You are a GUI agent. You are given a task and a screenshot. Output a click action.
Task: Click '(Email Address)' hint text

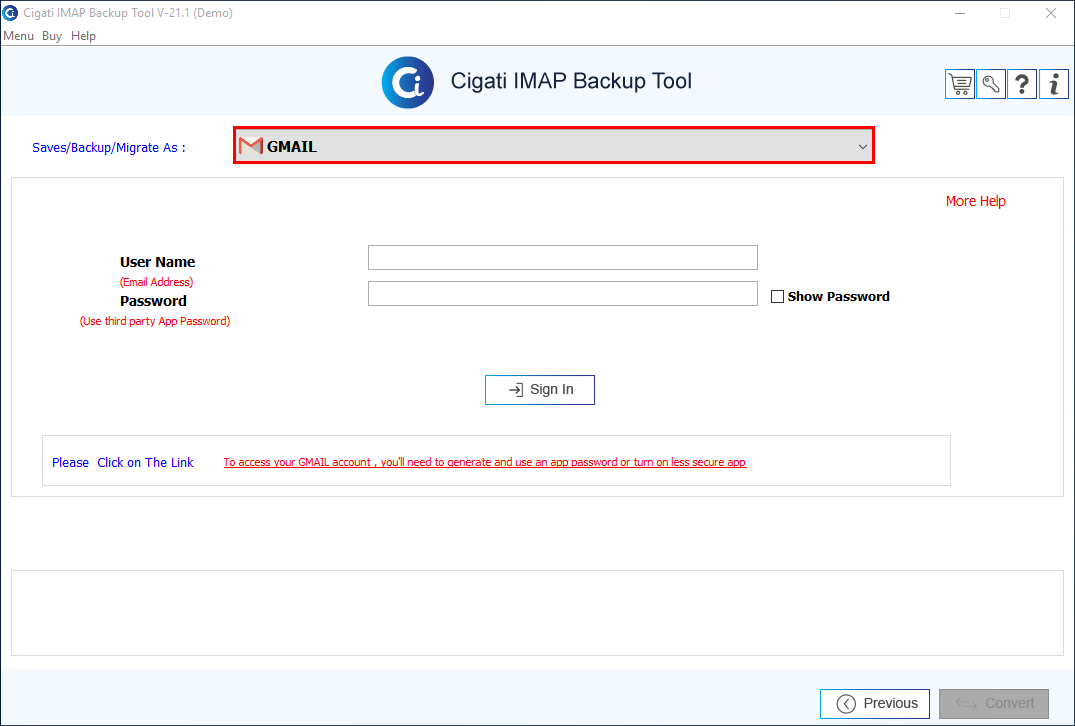tap(156, 282)
